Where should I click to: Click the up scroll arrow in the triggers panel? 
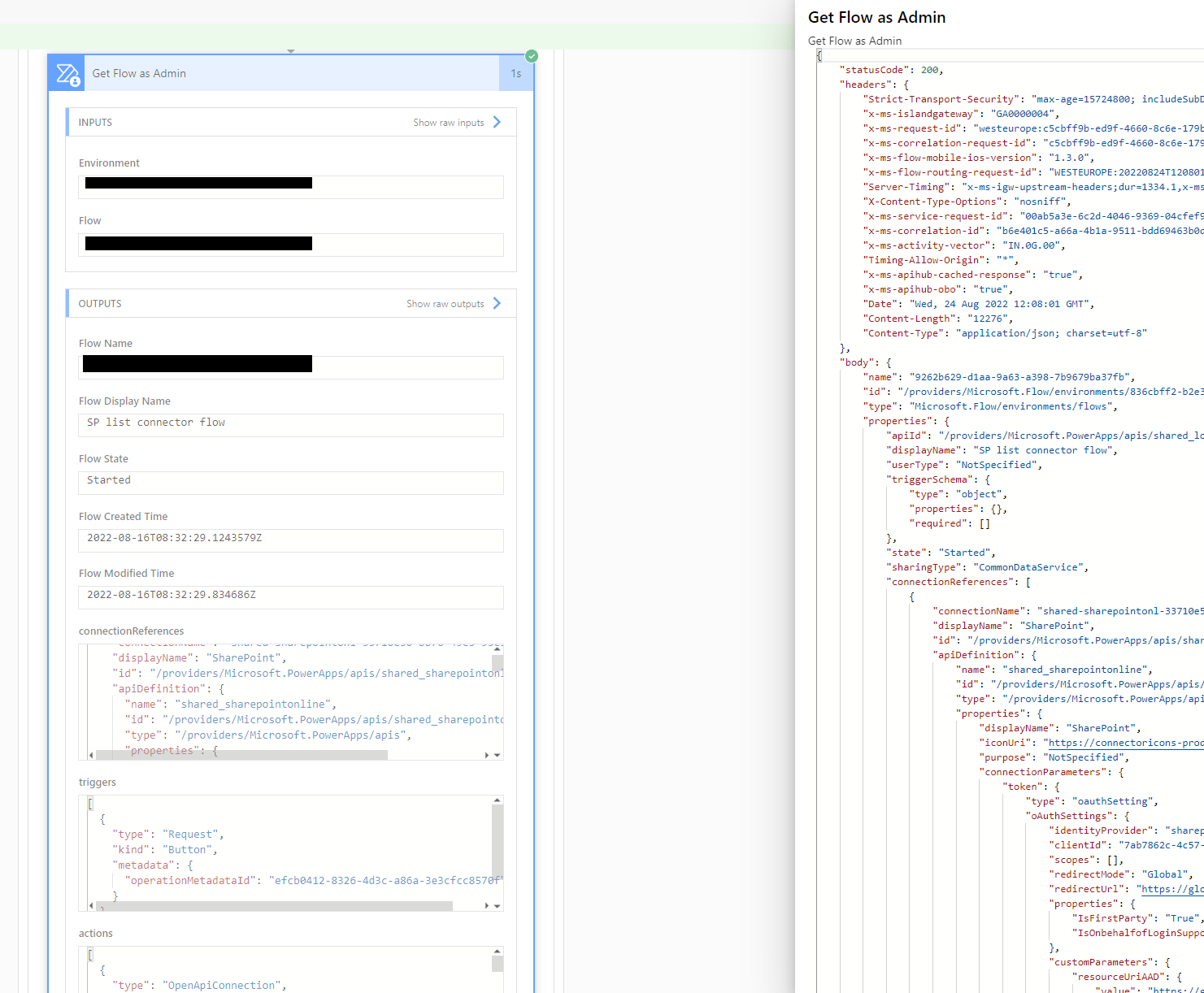click(x=498, y=800)
